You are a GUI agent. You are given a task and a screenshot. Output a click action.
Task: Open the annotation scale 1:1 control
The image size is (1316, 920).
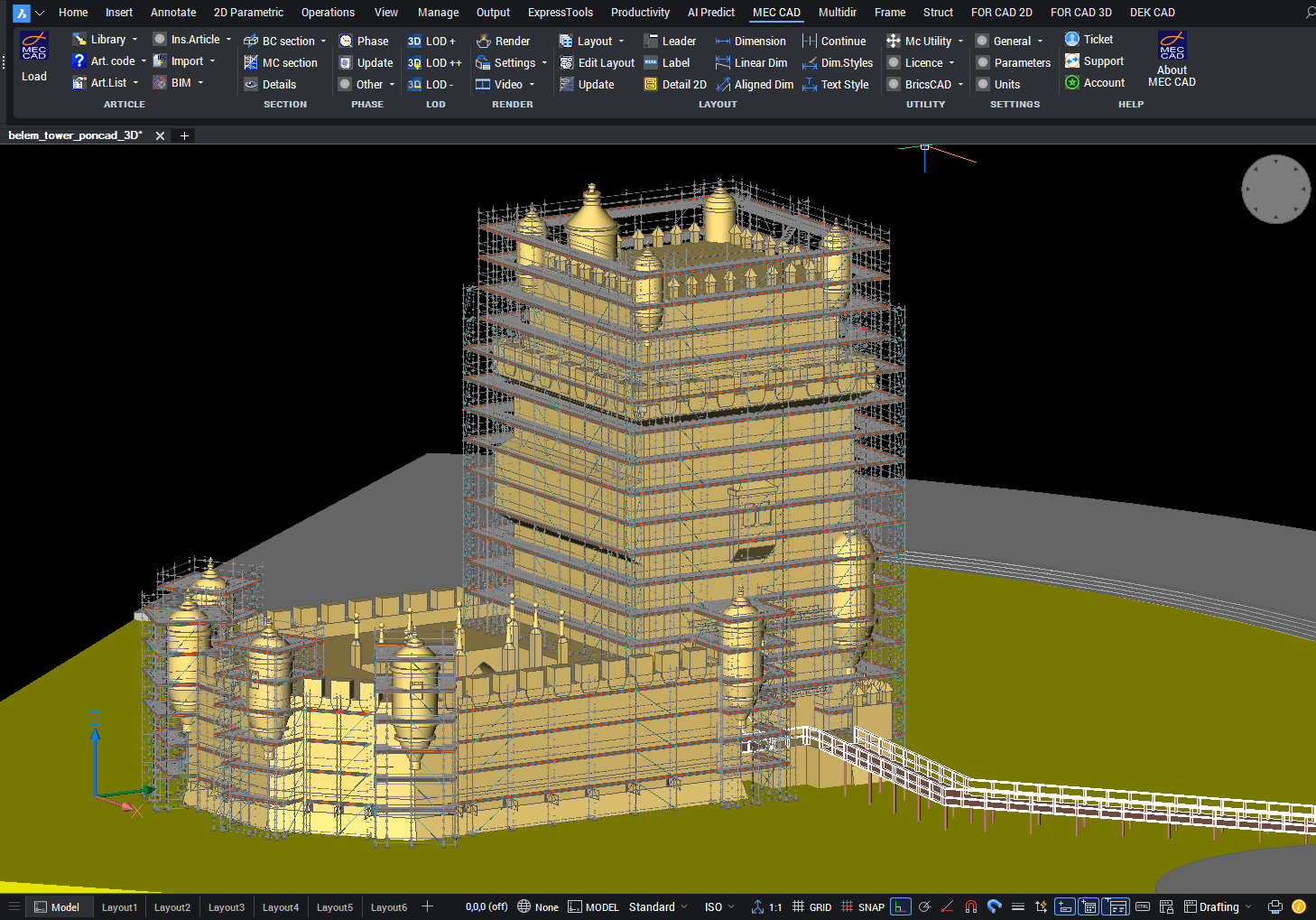point(767,907)
